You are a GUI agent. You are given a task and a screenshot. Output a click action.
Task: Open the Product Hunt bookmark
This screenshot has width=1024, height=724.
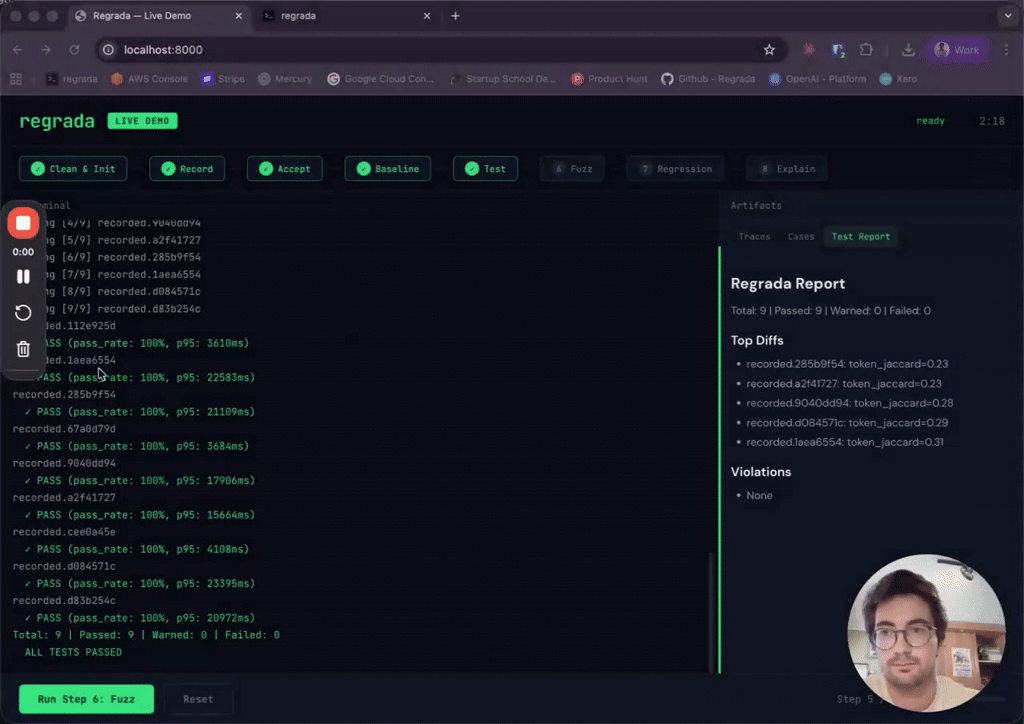click(x=609, y=79)
